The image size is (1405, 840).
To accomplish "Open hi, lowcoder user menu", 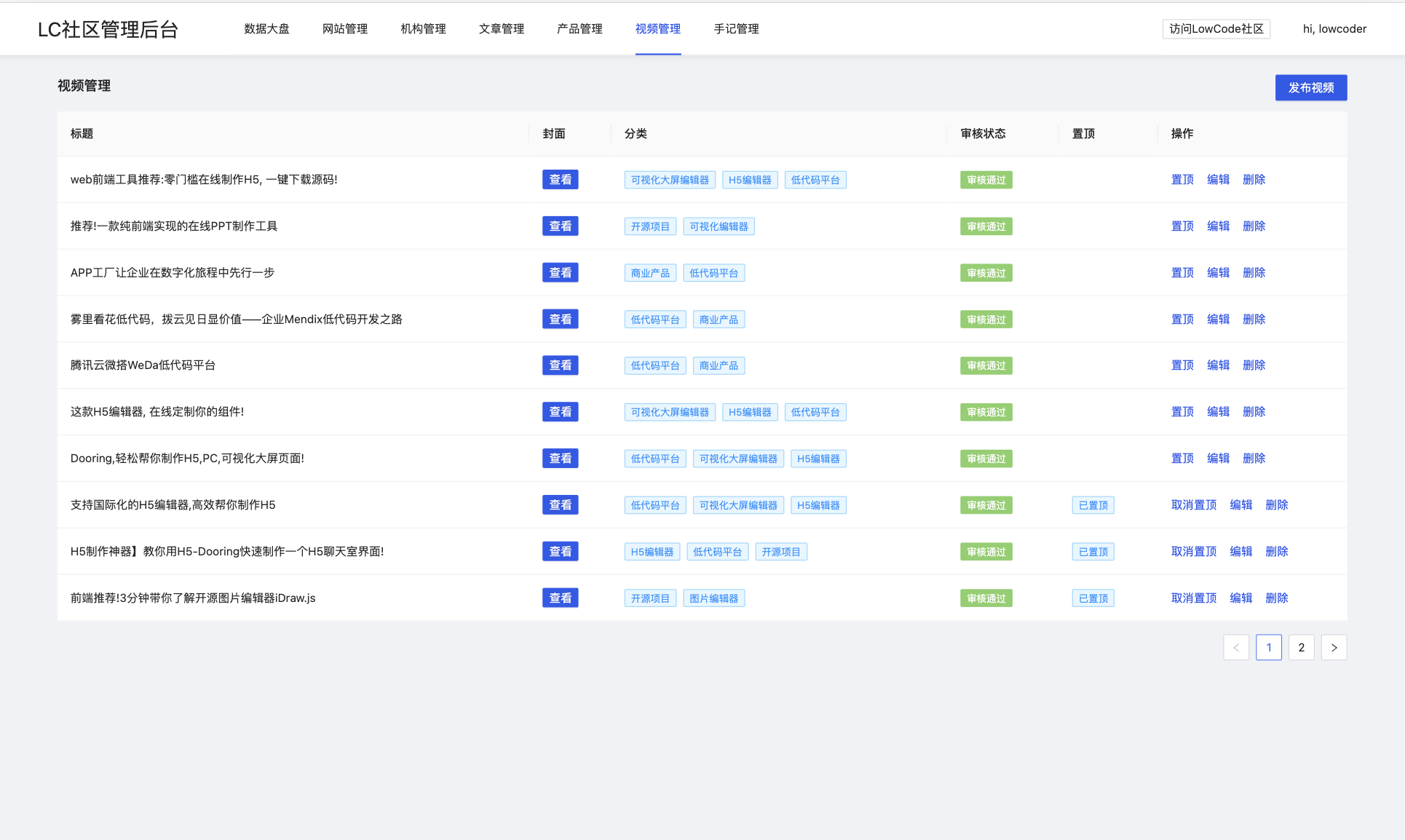I will 1334,29.
